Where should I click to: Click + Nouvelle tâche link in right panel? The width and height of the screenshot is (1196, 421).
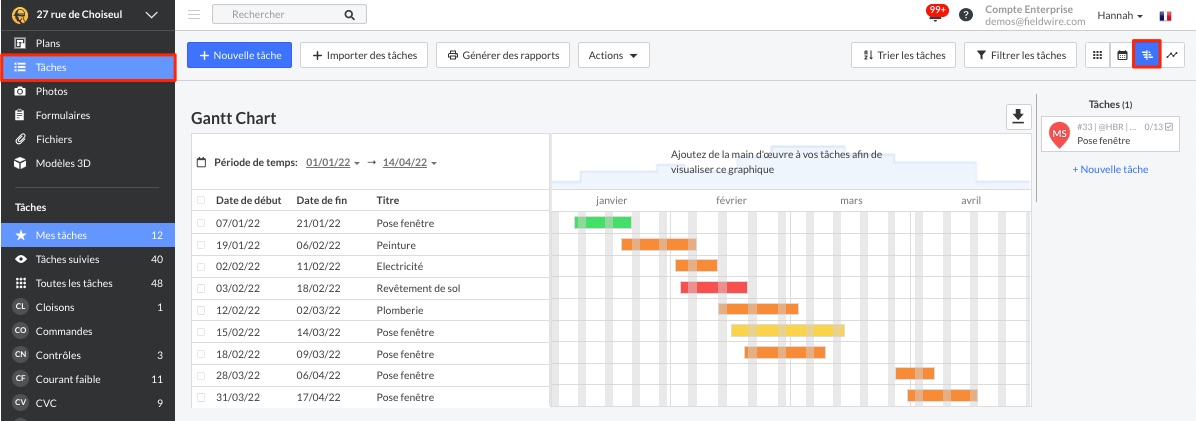[x=1110, y=169]
